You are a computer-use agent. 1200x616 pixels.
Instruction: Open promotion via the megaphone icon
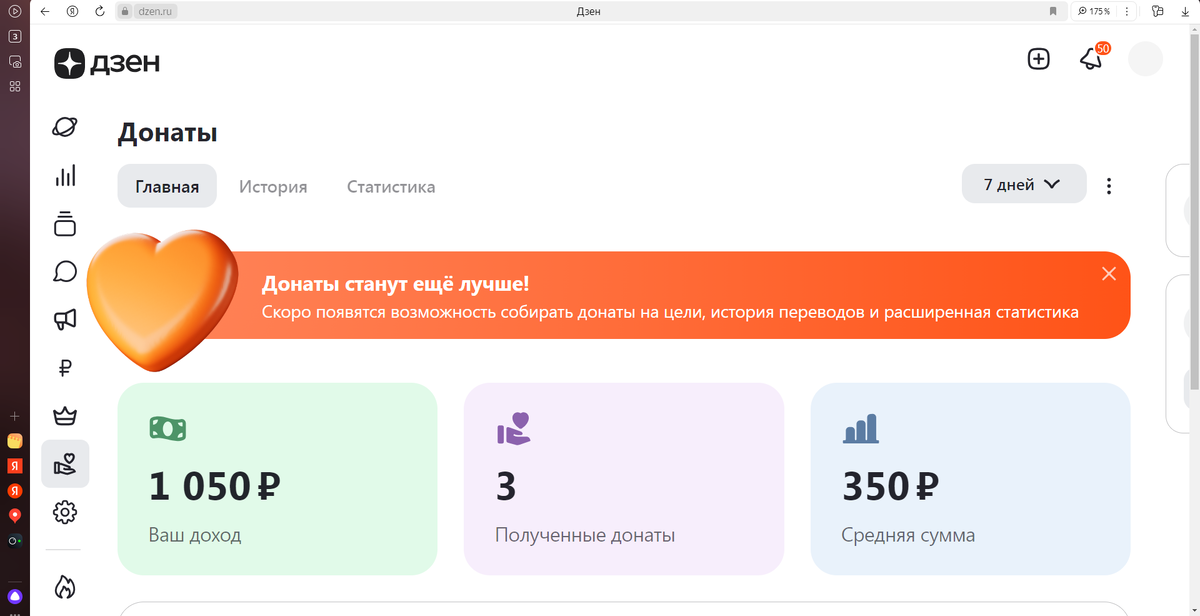[65, 319]
